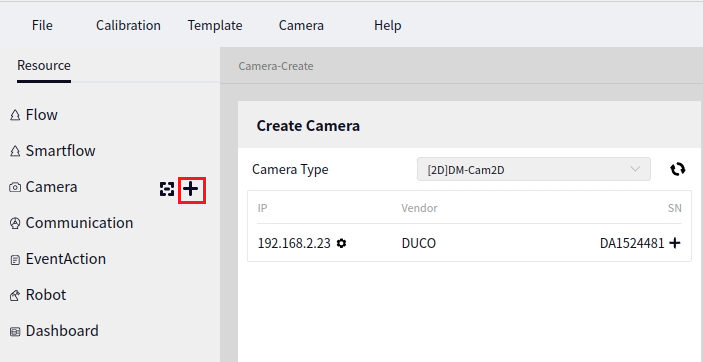
Task: Click the Camera Type label
Action: 290,170
